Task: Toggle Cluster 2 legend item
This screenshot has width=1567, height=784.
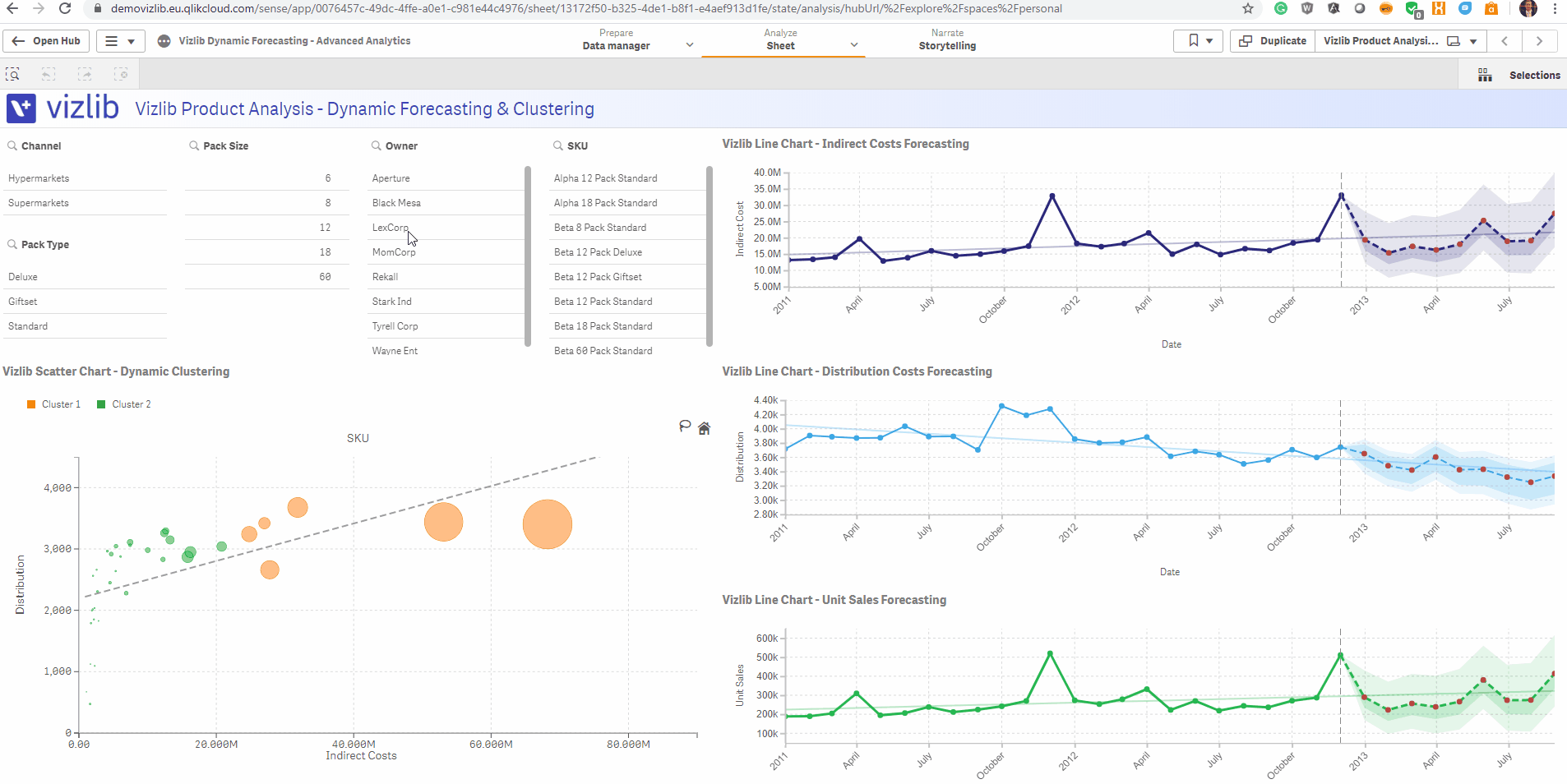Action: coord(124,404)
